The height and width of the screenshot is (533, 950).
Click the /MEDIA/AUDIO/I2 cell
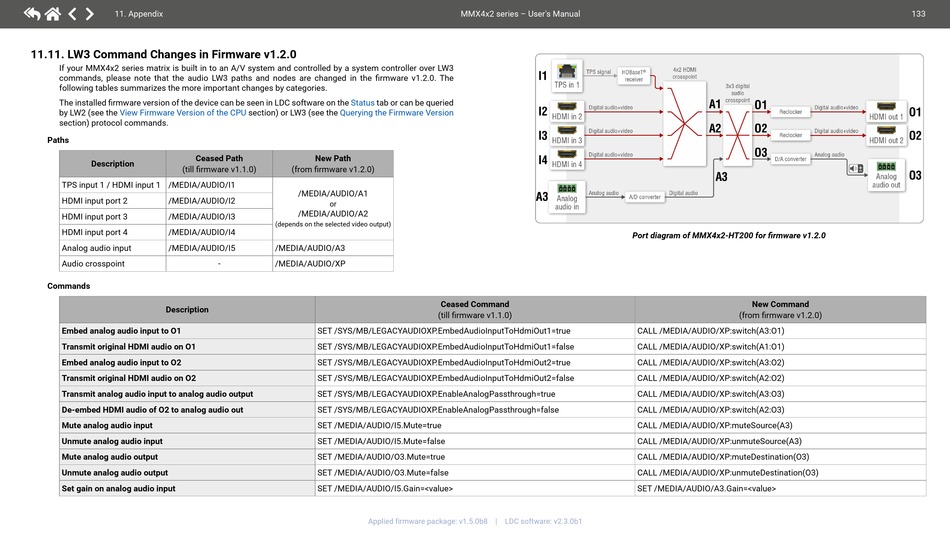(219, 200)
